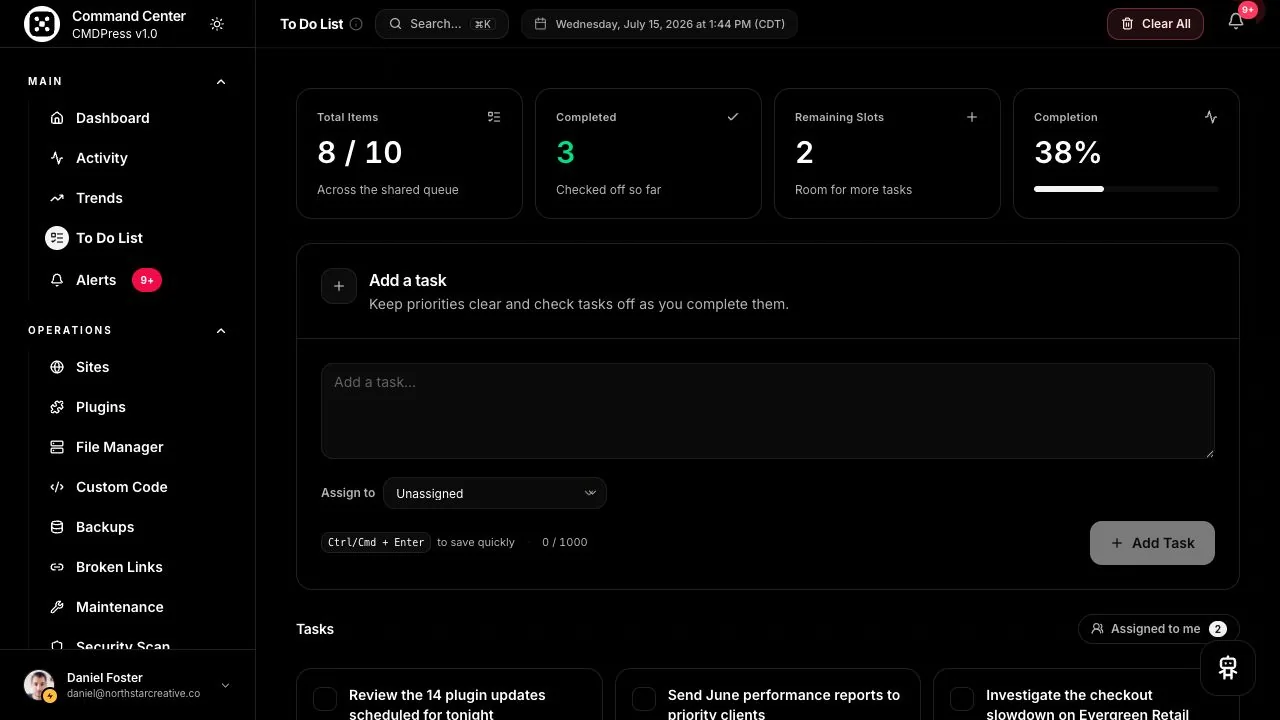Click the File Manager icon
The width and height of the screenshot is (1280, 720).
(57, 447)
